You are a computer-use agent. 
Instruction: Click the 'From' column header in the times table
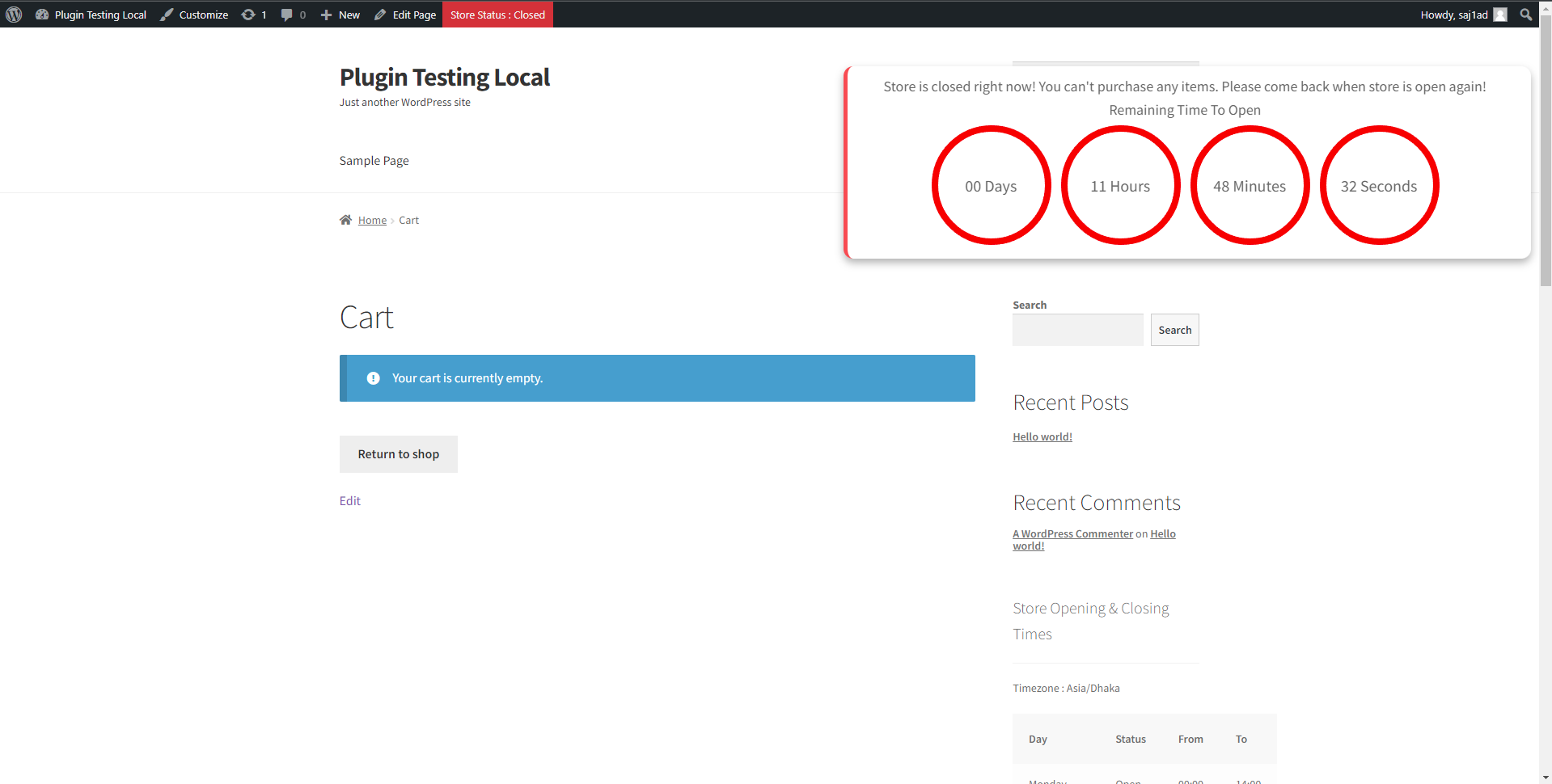tap(1190, 740)
